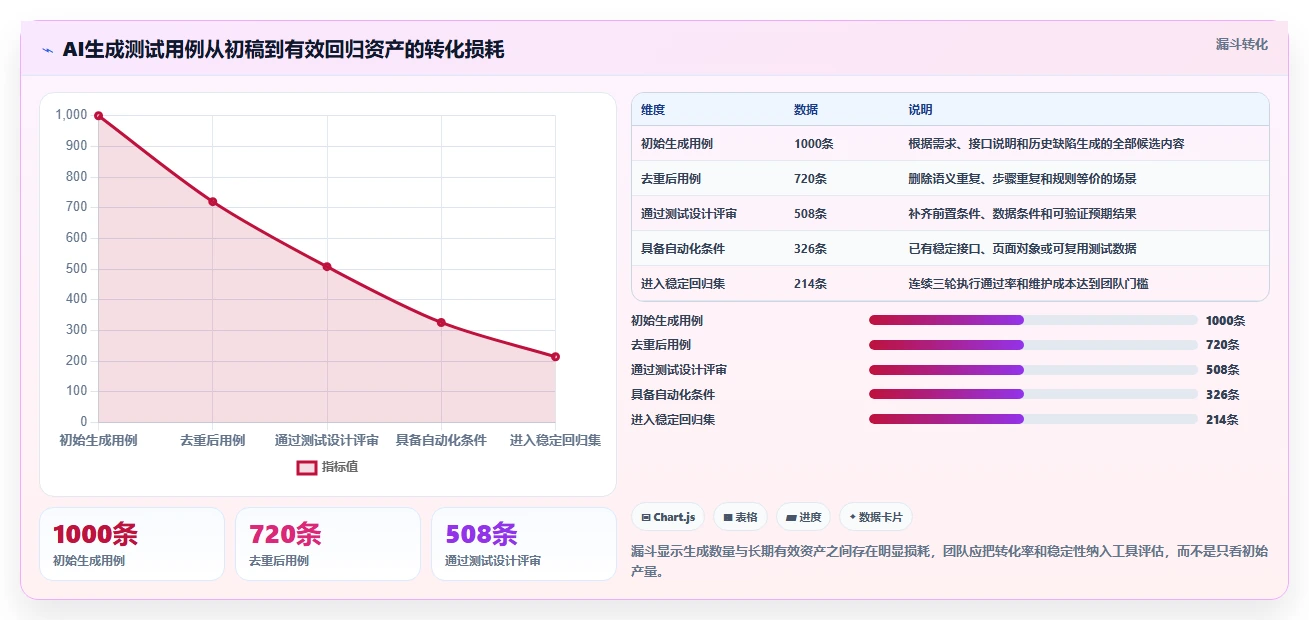Click the chart data point for 具备自动化条件
Image resolution: width=1309 pixels, height=620 pixels.
click(441, 322)
